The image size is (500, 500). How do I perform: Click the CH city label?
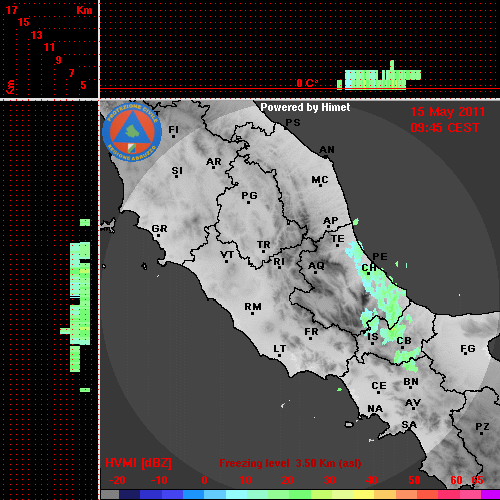pyautogui.click(x=369, y=268)
